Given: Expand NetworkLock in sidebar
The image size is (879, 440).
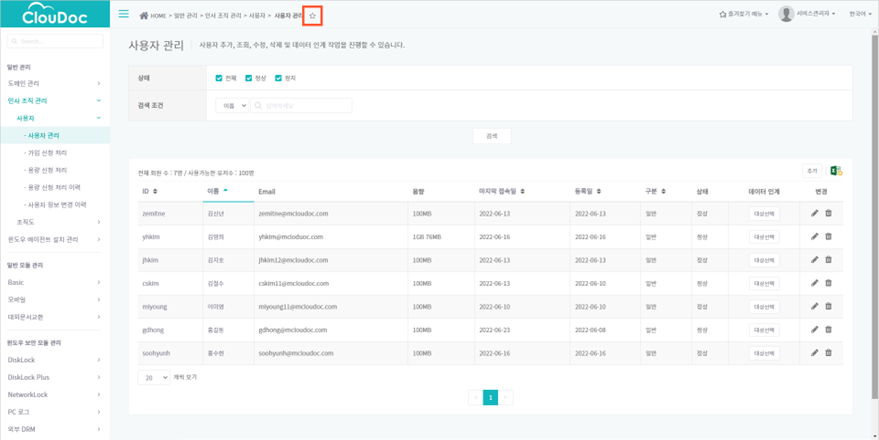Looking at the screenshot, I should coord(54,395).
